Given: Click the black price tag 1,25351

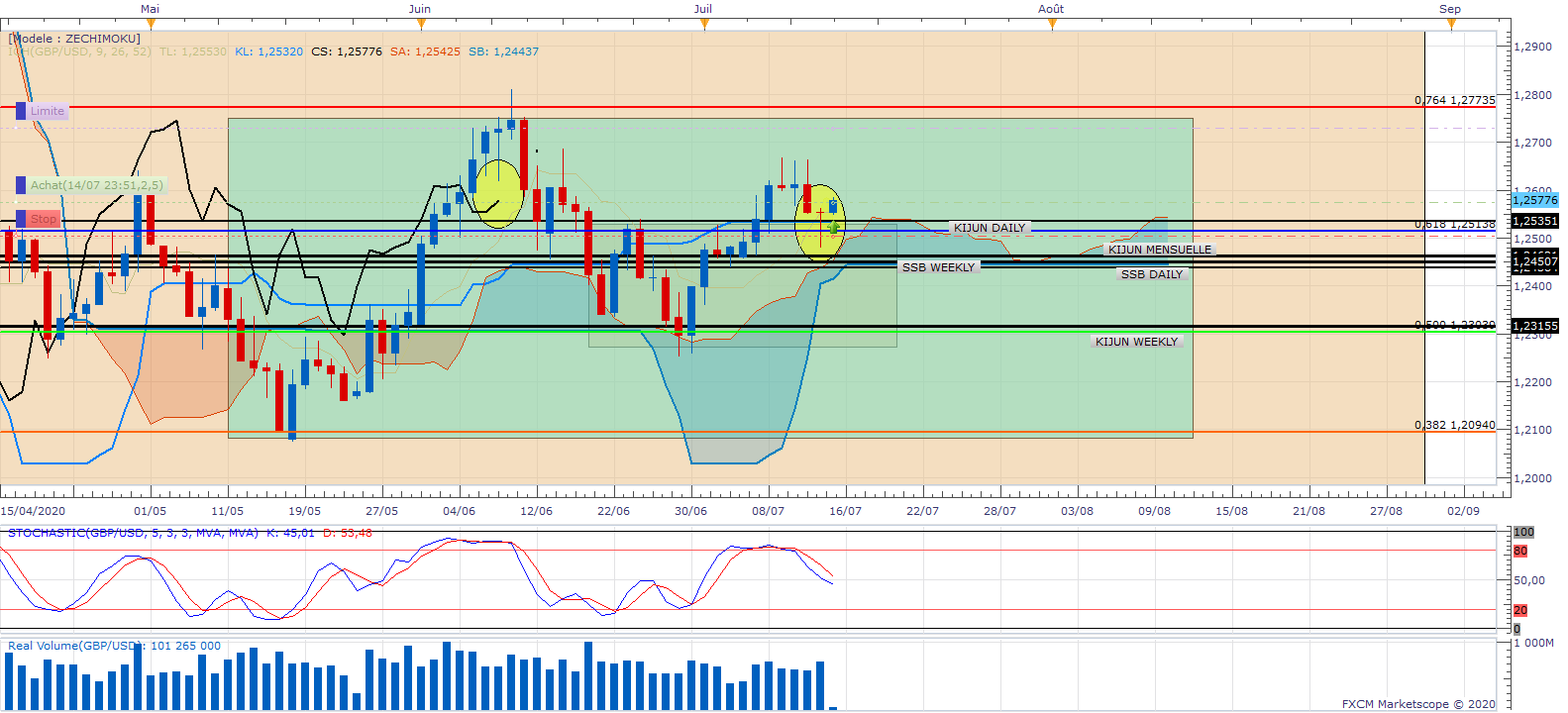Looking at the screenshot, I should pyautogui.click(x=1534, y=221).
